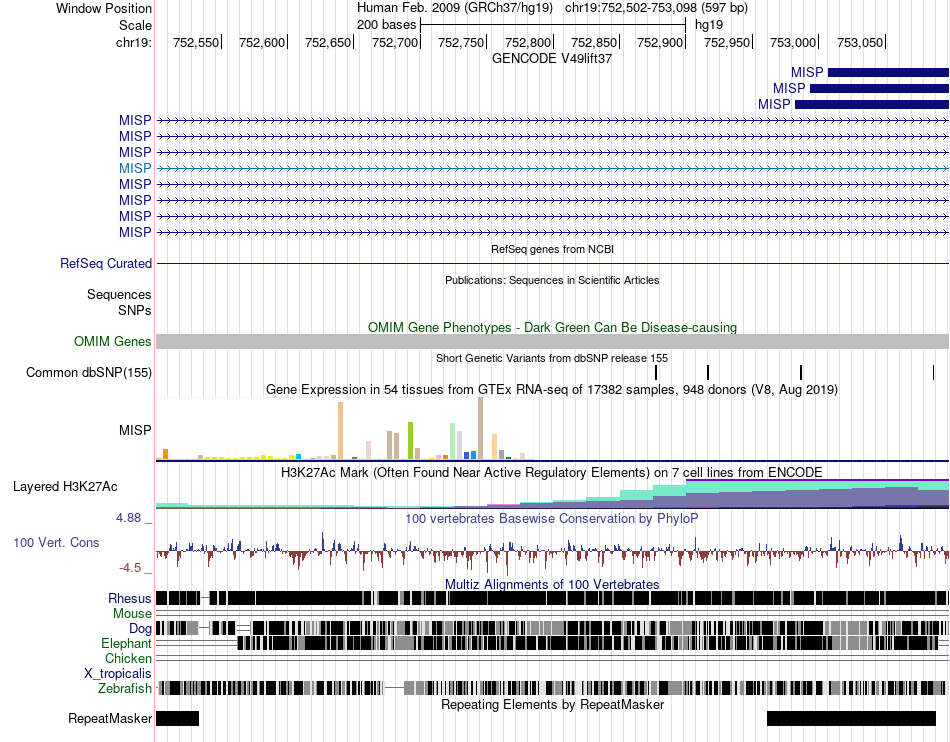
Task: Click the bright green GTEx expression bar
Action: (x=410, y=441)
